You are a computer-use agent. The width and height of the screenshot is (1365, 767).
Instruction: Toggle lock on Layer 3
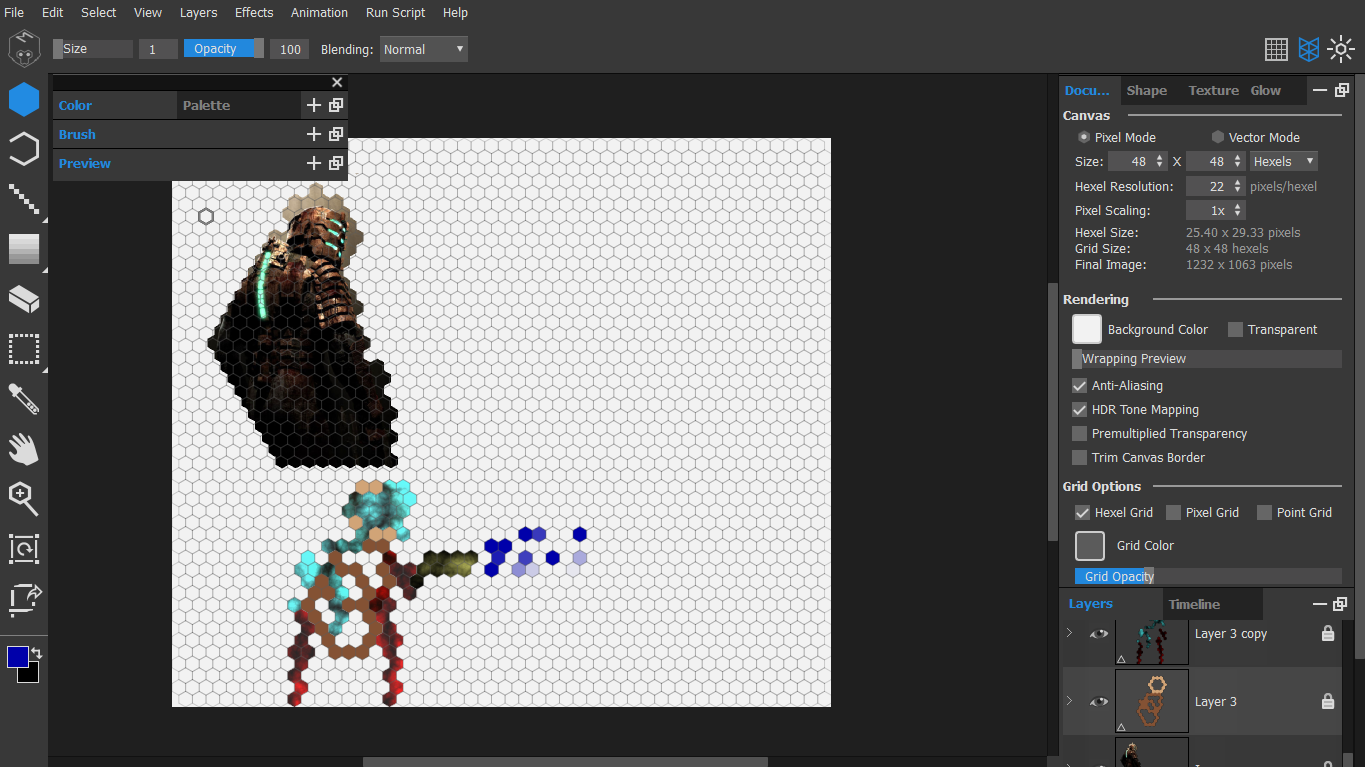[x=1328, y=702]
